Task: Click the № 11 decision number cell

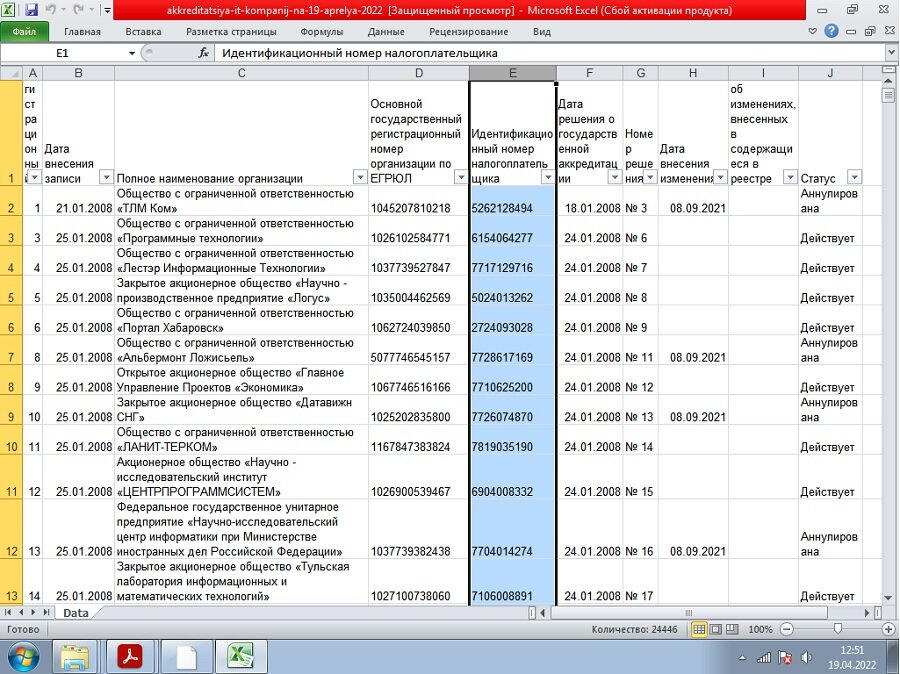Action: (641, 350)
